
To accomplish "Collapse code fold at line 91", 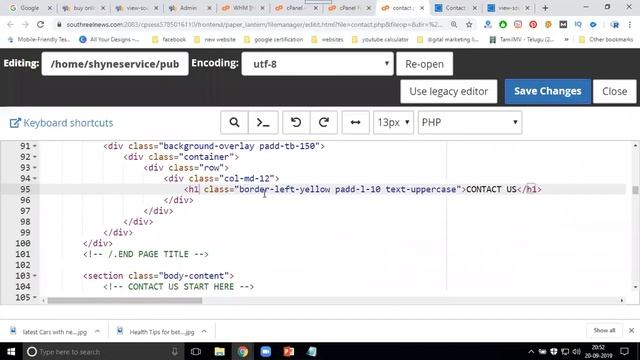I will tap(35, 146).
